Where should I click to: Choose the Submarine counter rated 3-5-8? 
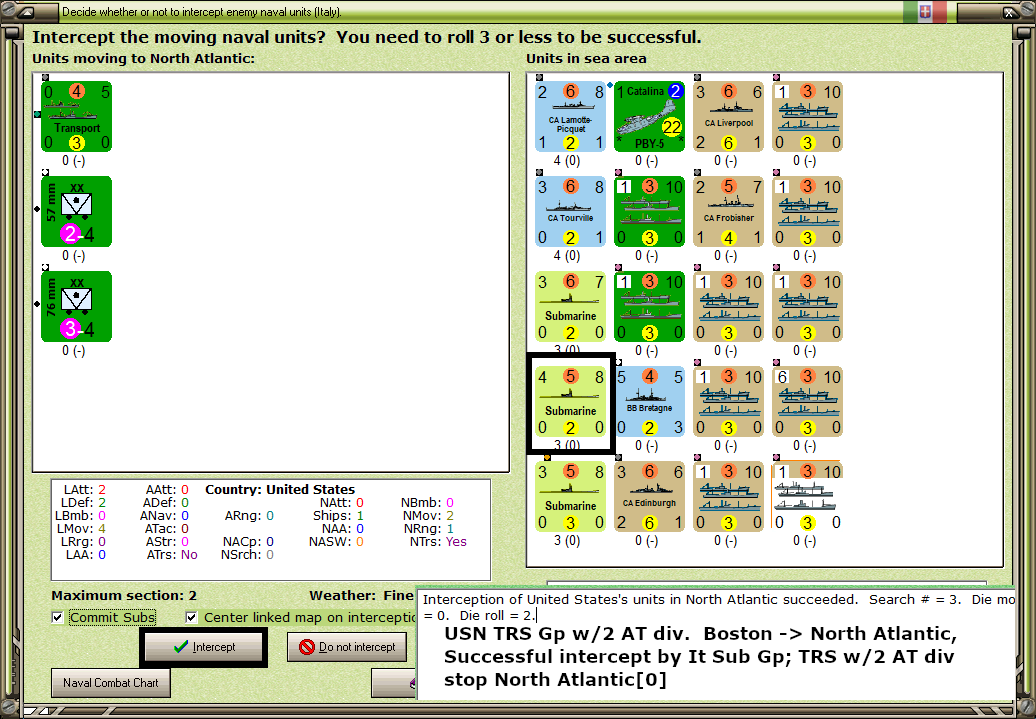click(x=570, y=497)
